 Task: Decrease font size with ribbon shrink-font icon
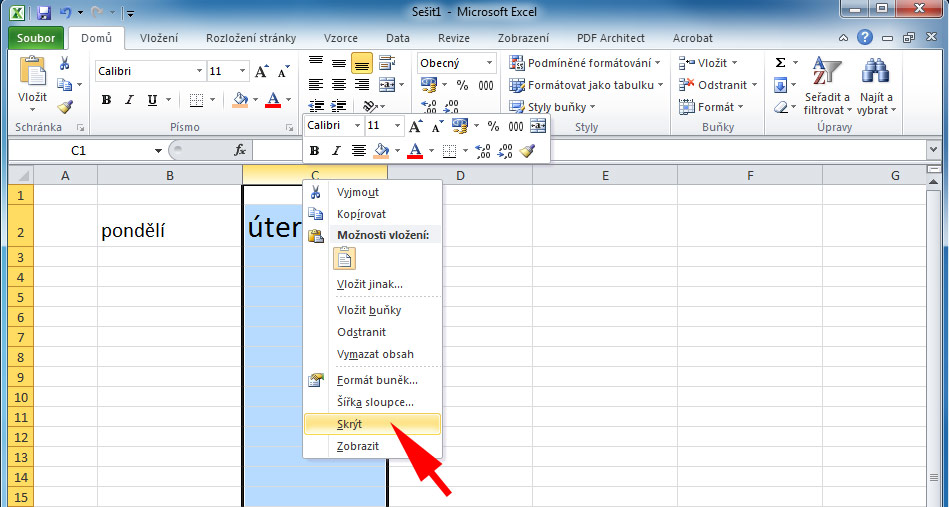click(283, 71)
